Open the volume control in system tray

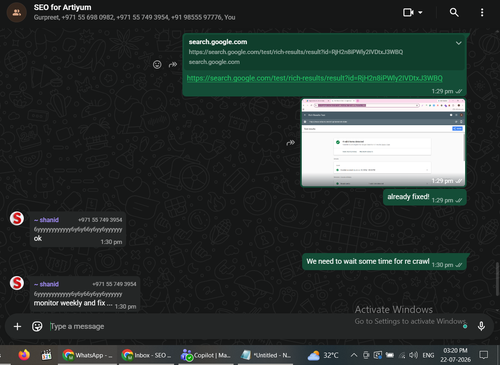point(413,355)
